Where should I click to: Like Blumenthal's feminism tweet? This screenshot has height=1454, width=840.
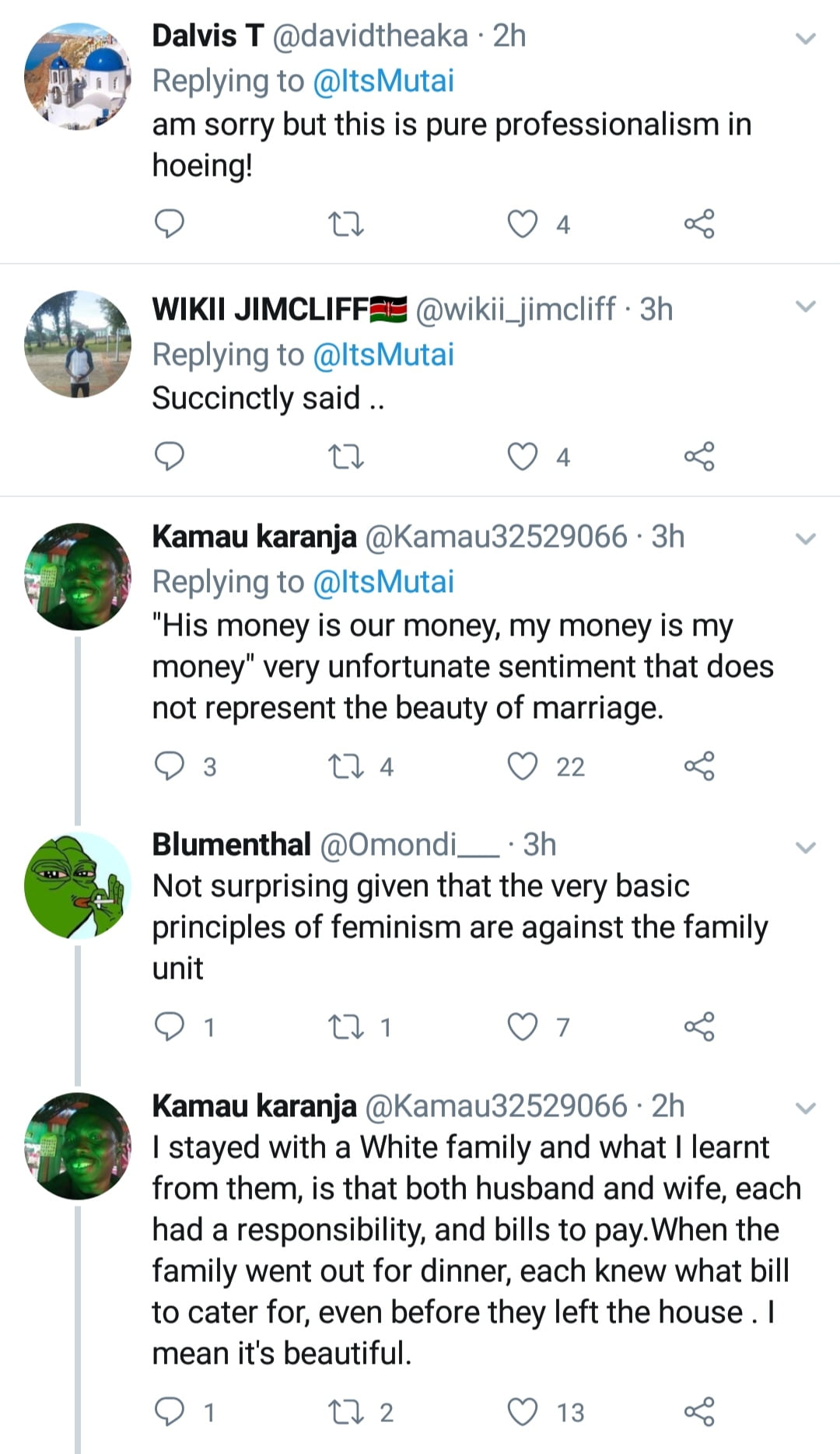pos(523,1027)
